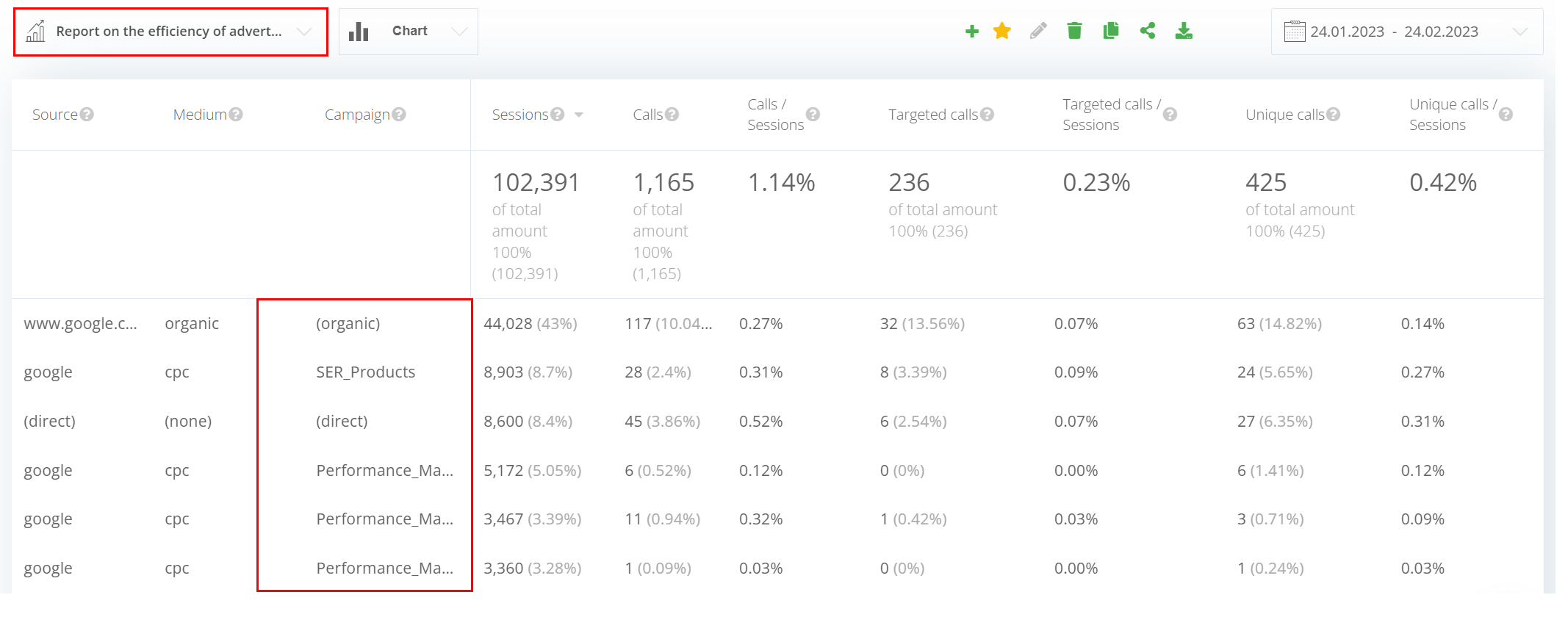Click total calls figure 1,165
1568x617 pixels.
coord(663,182)
